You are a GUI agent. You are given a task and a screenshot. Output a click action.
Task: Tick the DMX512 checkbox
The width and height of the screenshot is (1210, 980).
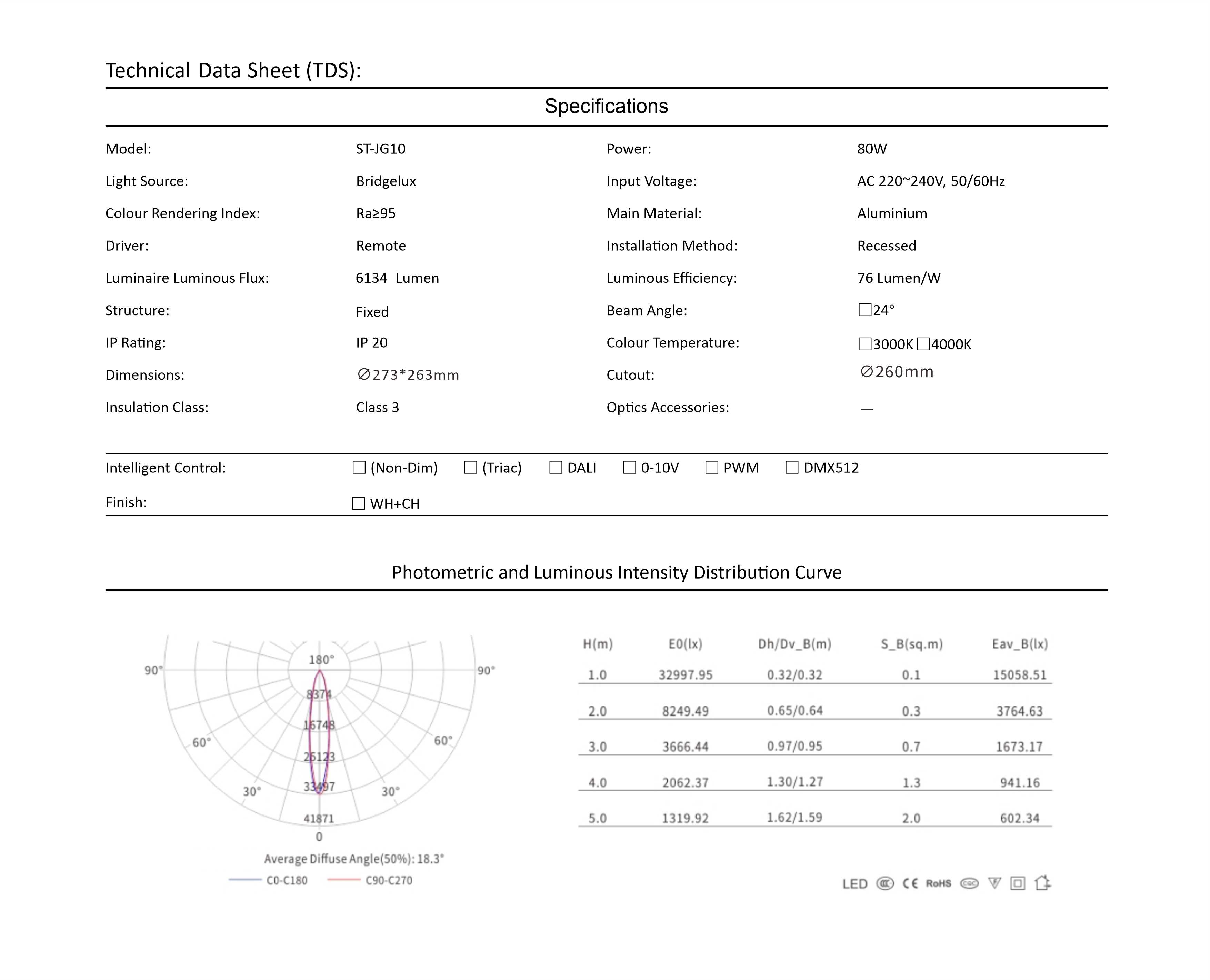792,468
